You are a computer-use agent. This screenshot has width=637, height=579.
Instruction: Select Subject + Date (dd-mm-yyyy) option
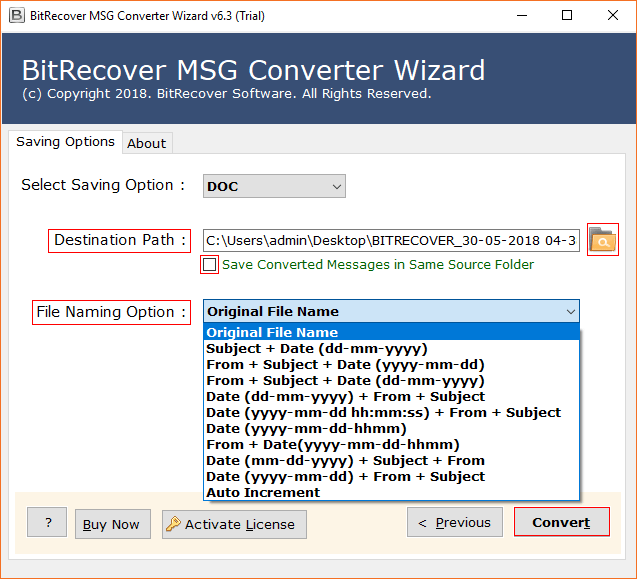tap(391, 349)
